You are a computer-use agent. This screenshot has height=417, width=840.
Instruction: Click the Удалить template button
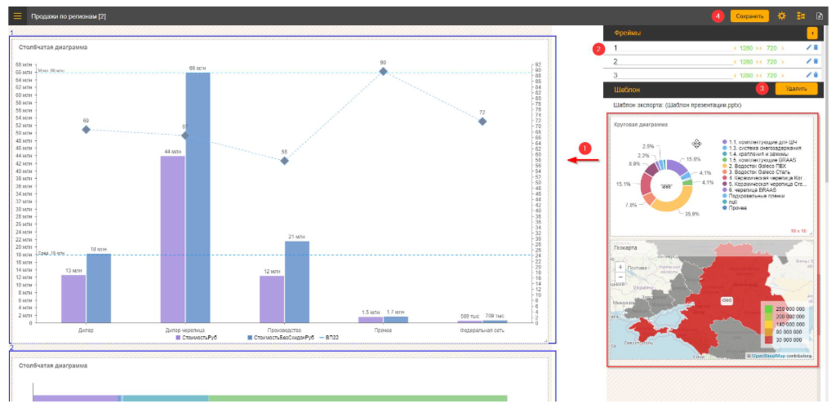click(x=796, y=89)
